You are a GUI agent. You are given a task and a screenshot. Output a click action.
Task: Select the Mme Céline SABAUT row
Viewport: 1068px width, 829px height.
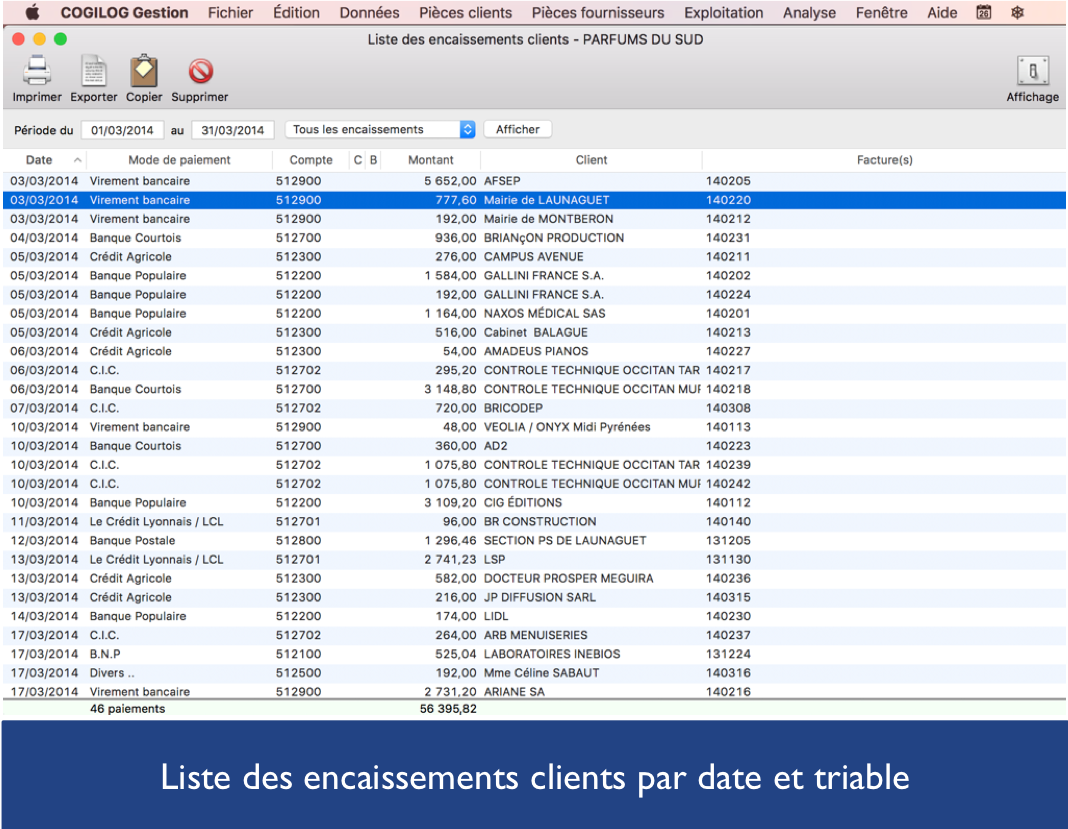(x=534, y=673)
